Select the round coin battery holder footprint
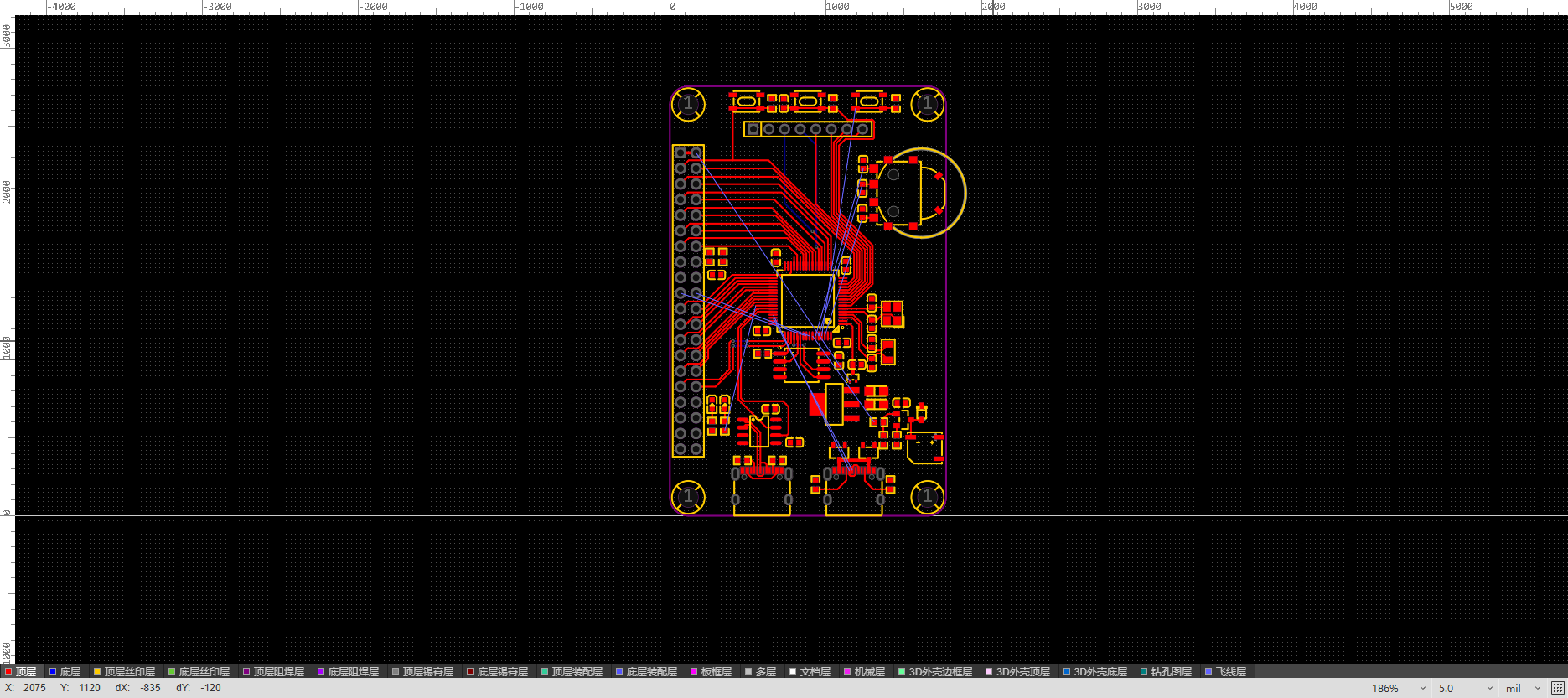 click(x=920, y=193)
